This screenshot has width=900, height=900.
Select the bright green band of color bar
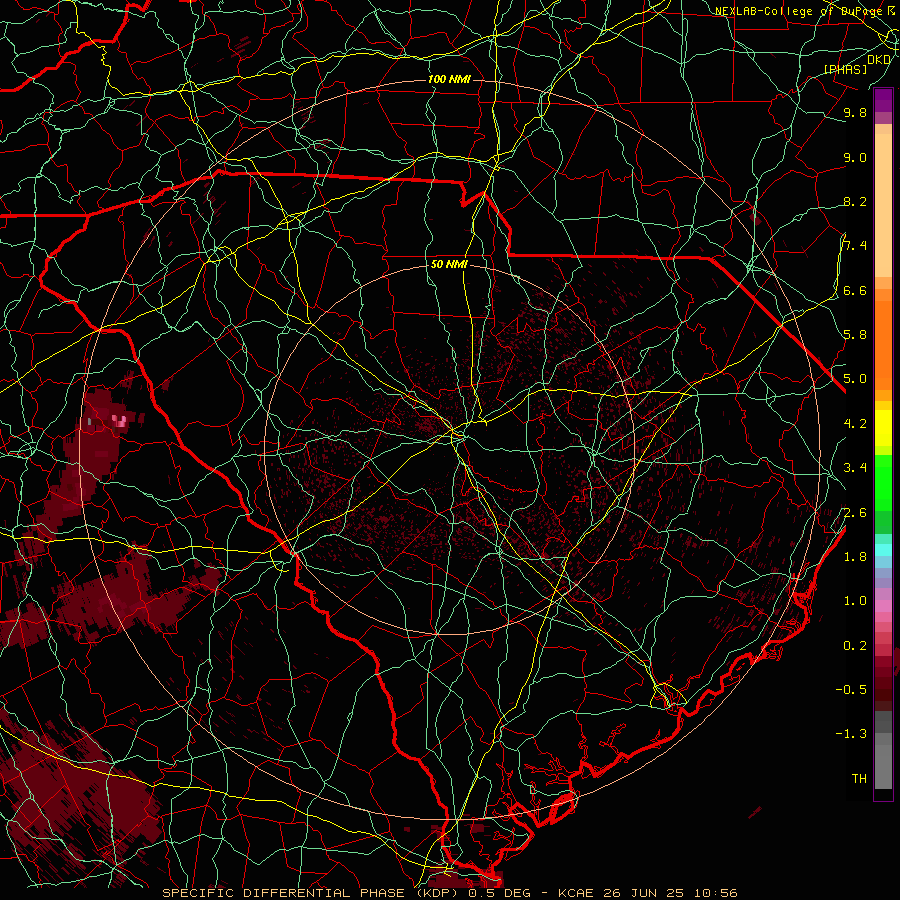[x=883, y=482]
